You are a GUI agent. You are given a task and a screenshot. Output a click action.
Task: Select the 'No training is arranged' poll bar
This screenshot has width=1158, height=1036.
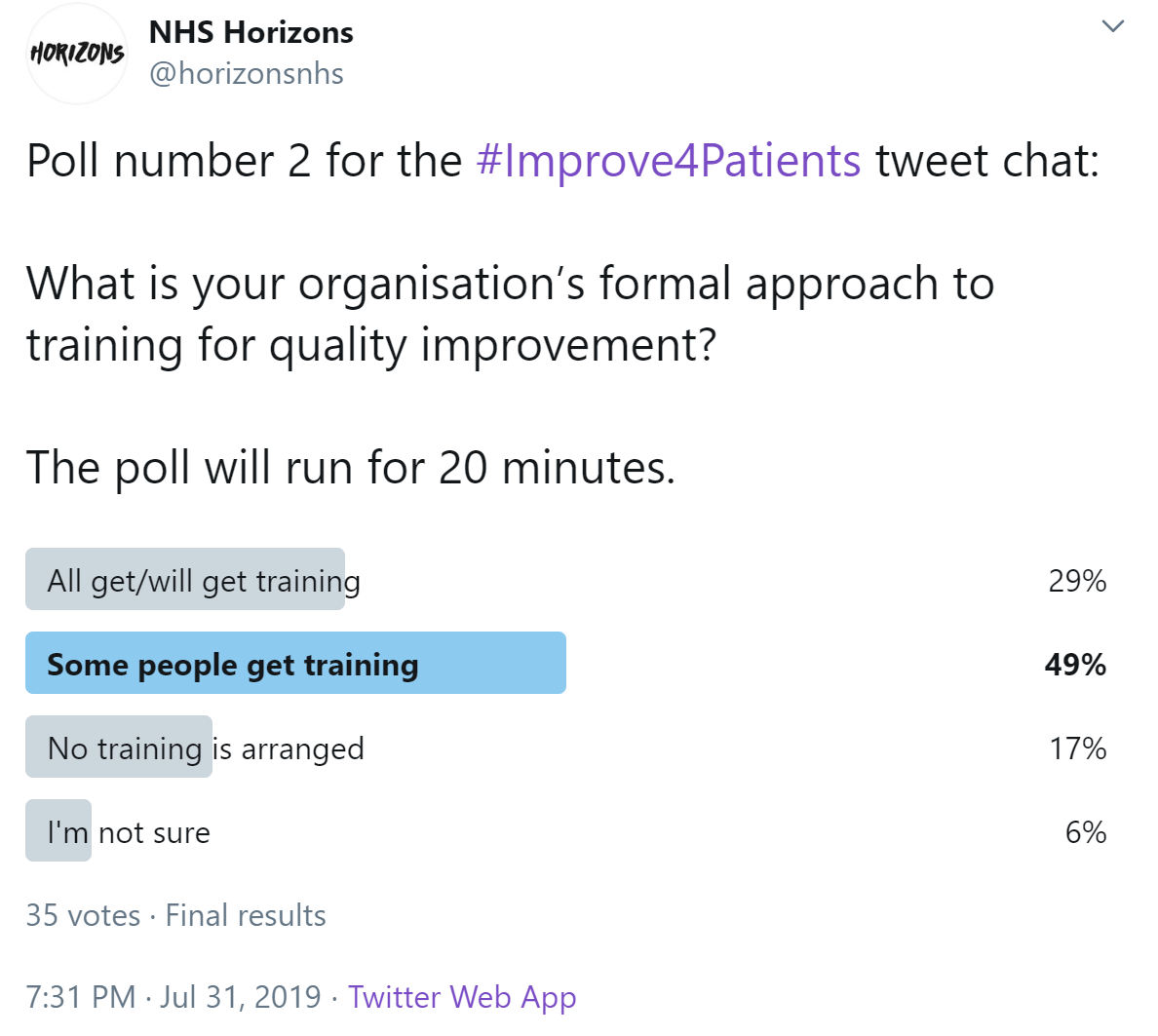coord(119,747)
